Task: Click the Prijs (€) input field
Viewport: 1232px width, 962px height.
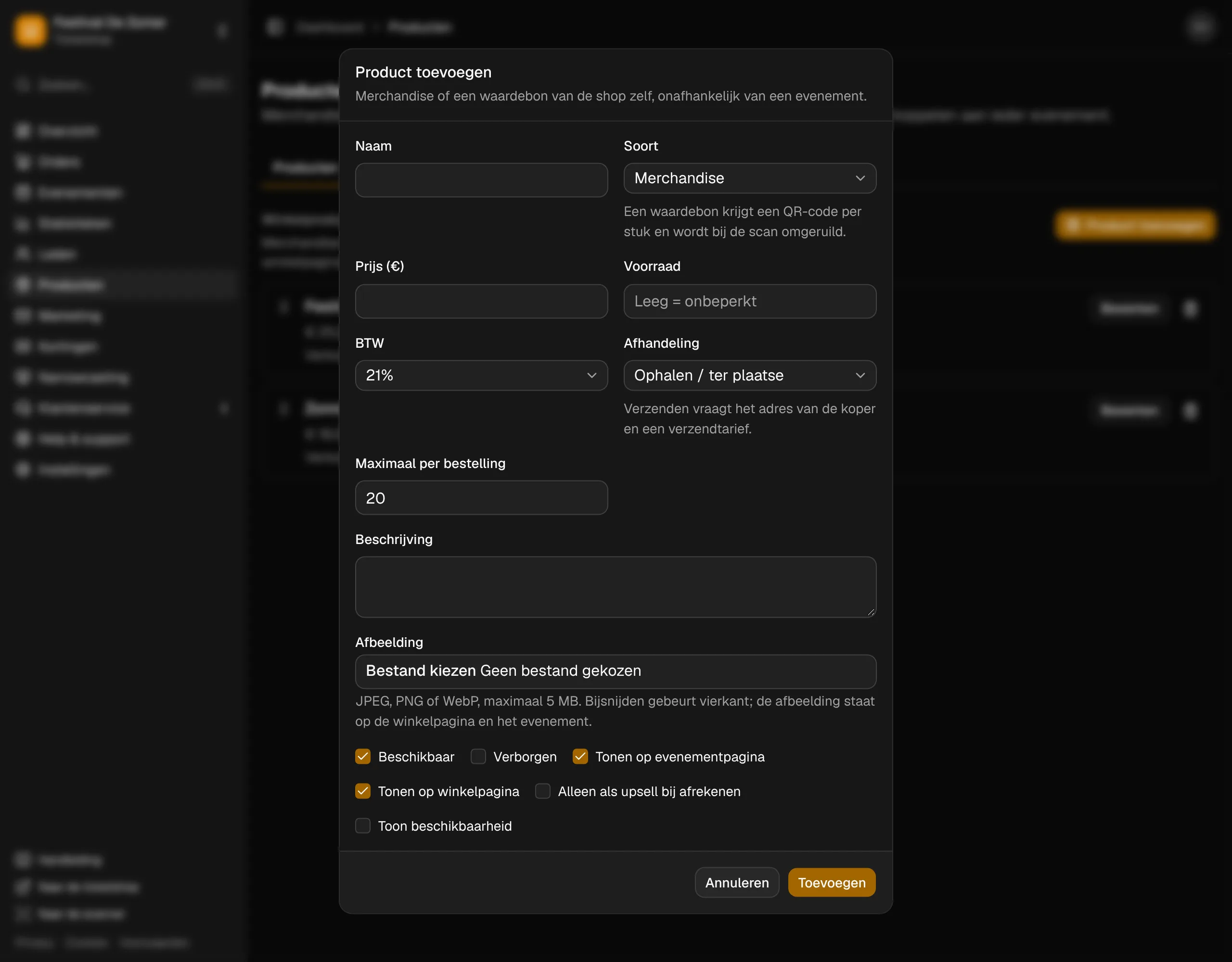Action: coord(481,301)
